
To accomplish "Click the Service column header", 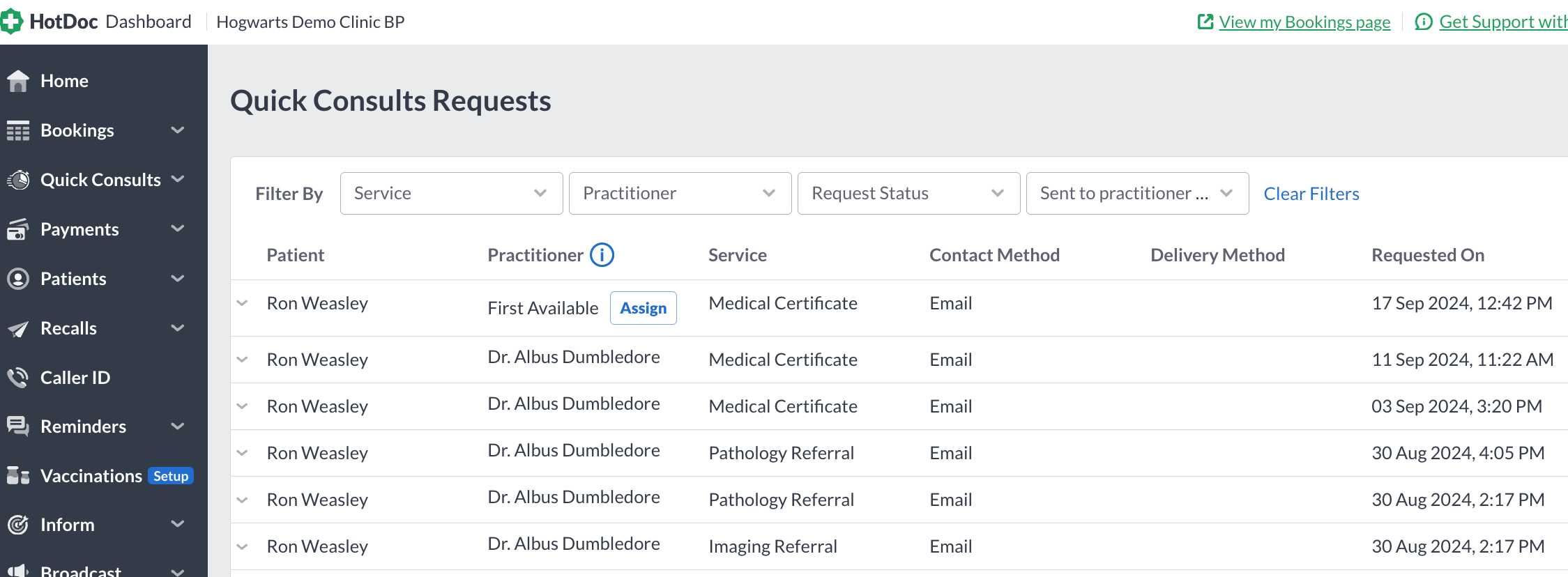I will pos(738,255).
